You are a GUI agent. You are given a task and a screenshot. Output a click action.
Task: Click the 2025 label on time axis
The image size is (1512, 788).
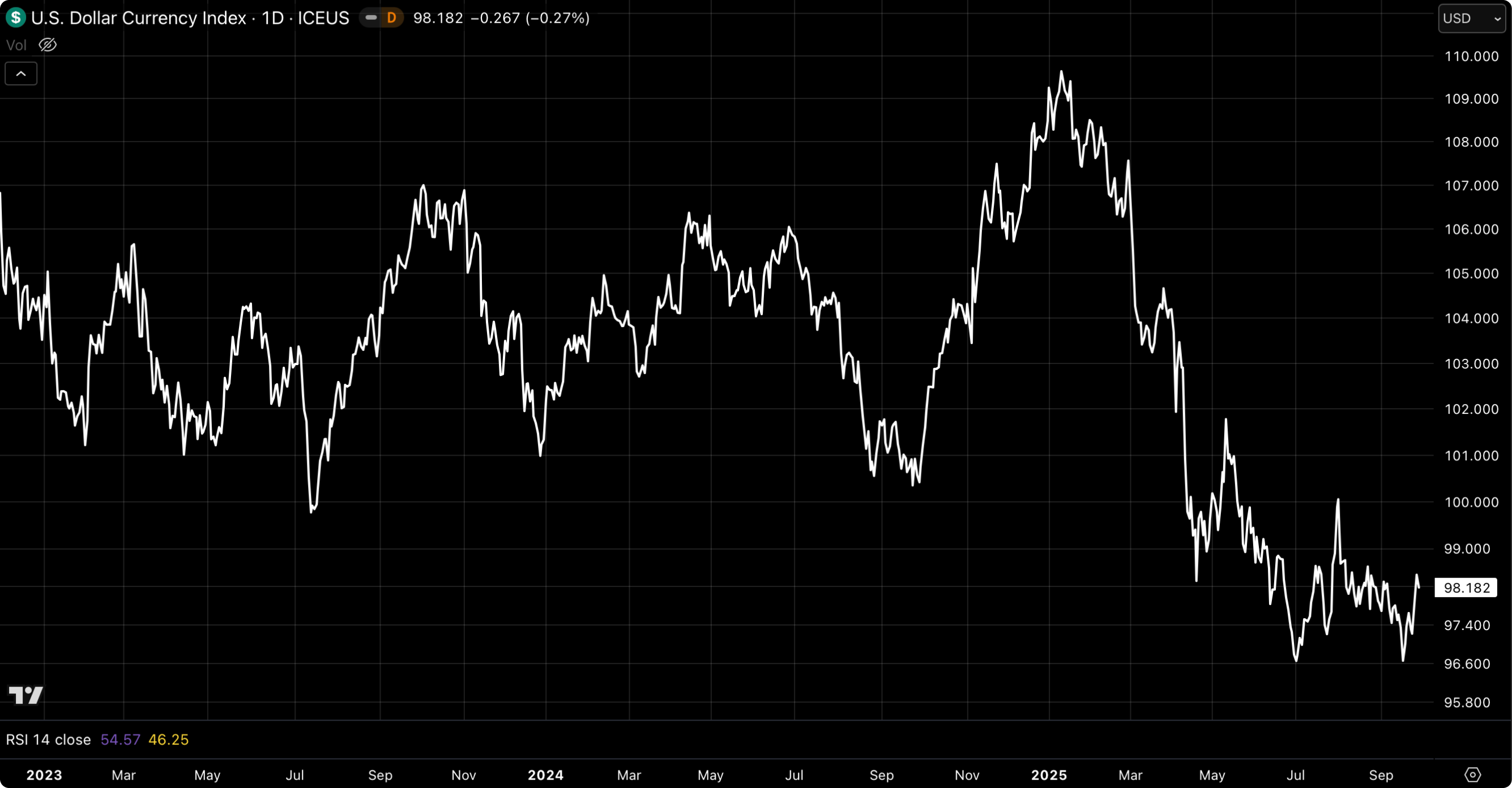1049,775
